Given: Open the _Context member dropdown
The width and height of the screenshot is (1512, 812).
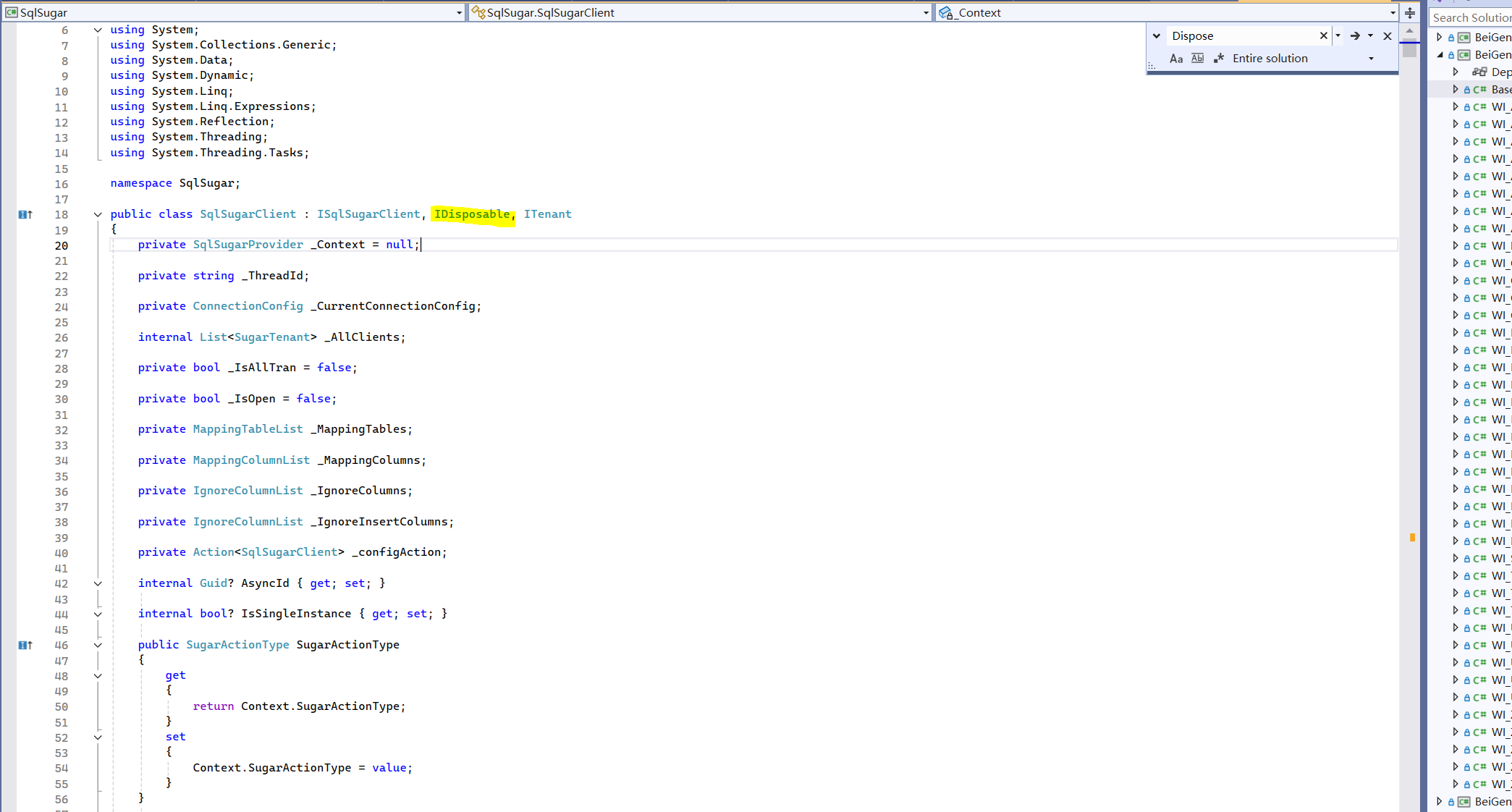Looking at the screenshot, I should point(1393,12).
